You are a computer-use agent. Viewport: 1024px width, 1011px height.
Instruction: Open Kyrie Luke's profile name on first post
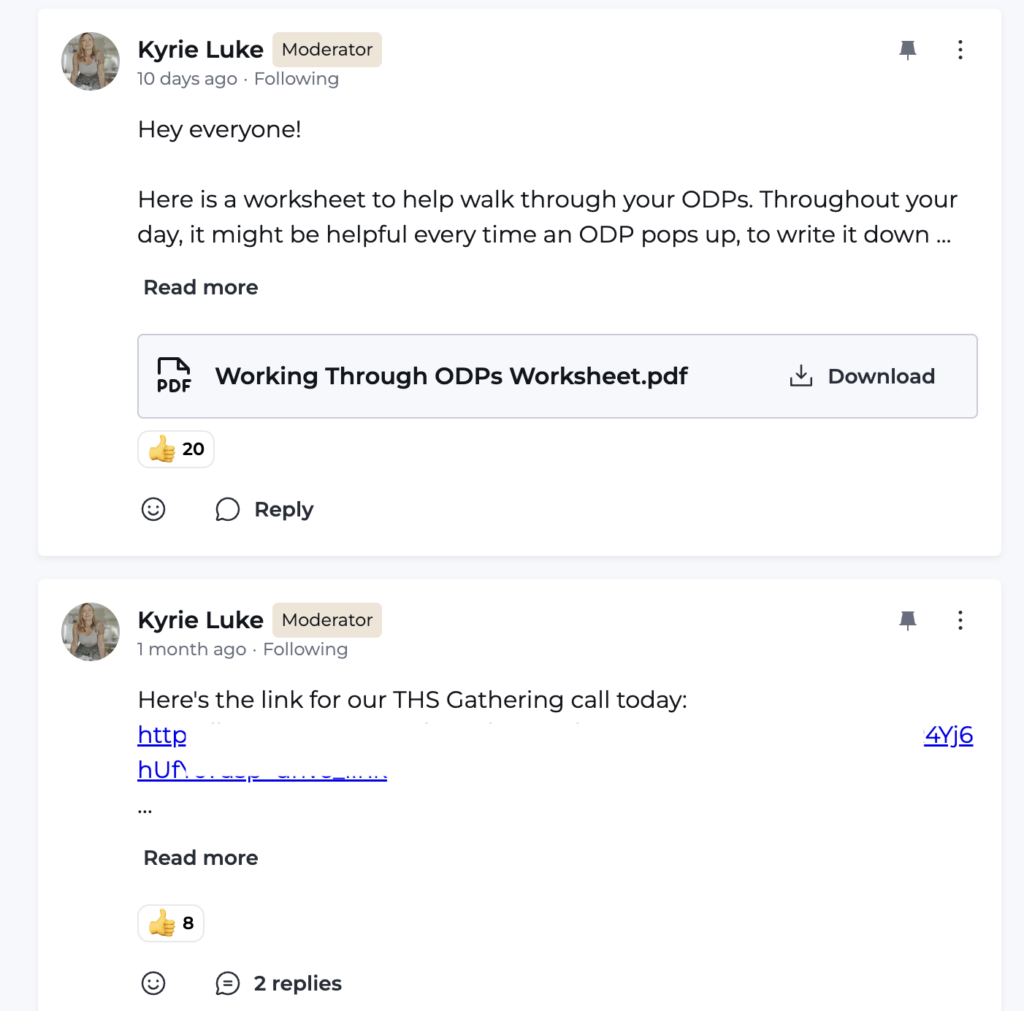coord(200,49)
